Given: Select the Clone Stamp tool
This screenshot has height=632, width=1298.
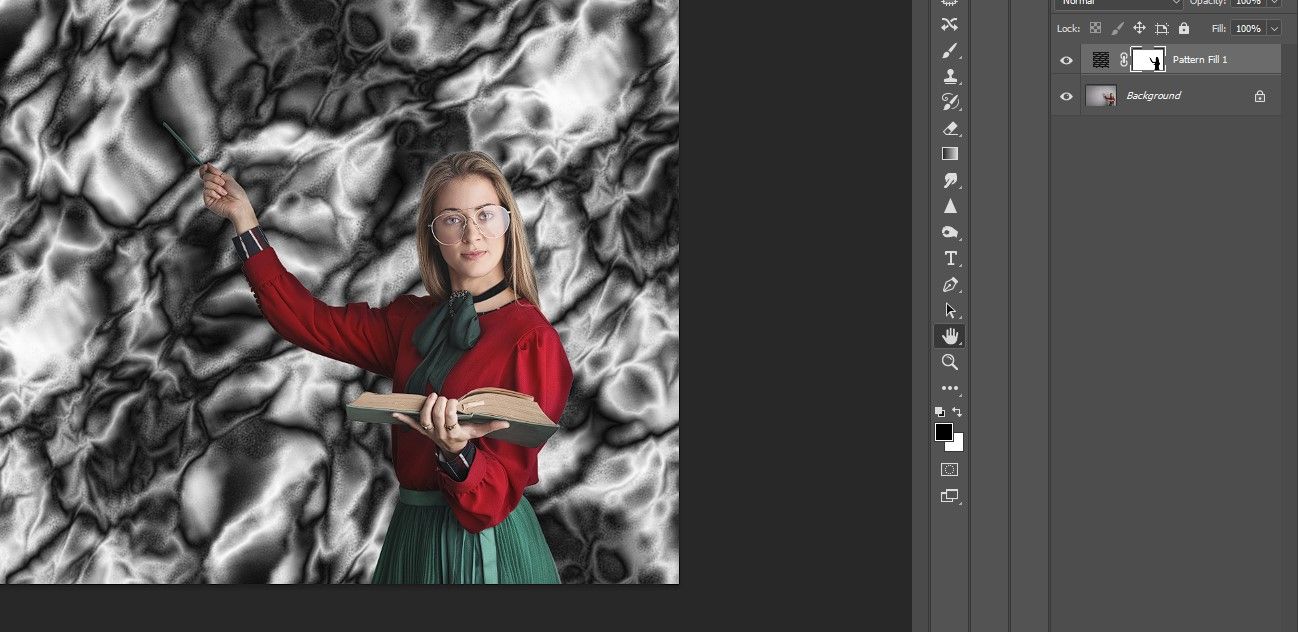Looking at the screenshot, I should (949, 76).
